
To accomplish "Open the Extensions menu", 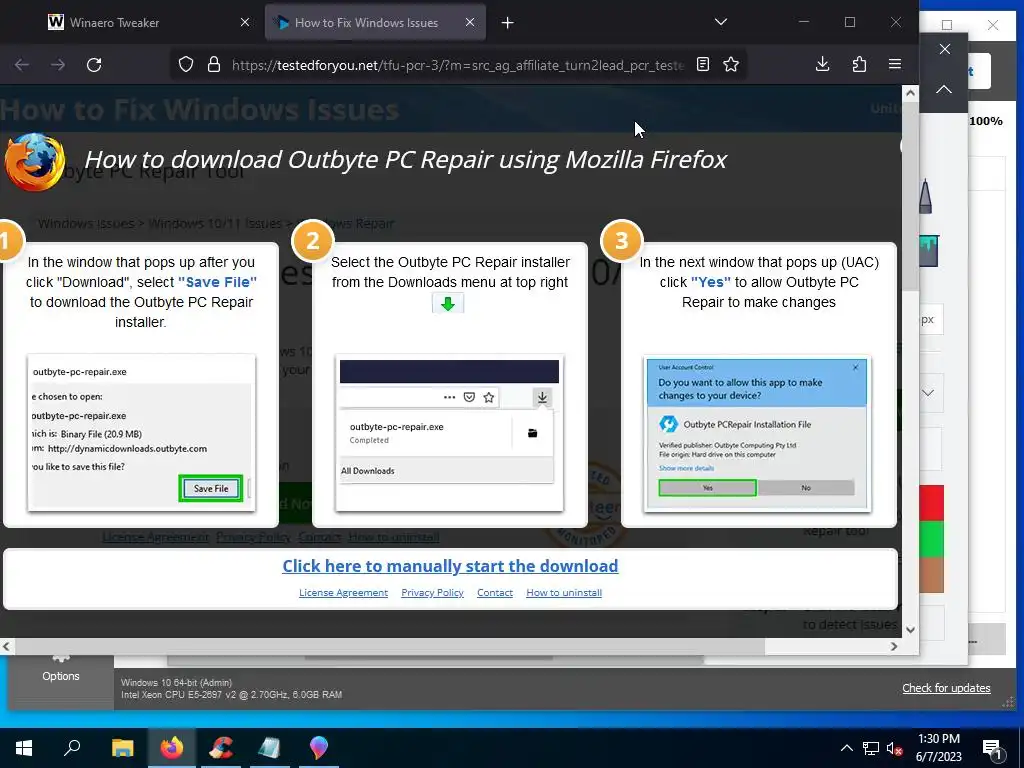I will click(859, 64).
